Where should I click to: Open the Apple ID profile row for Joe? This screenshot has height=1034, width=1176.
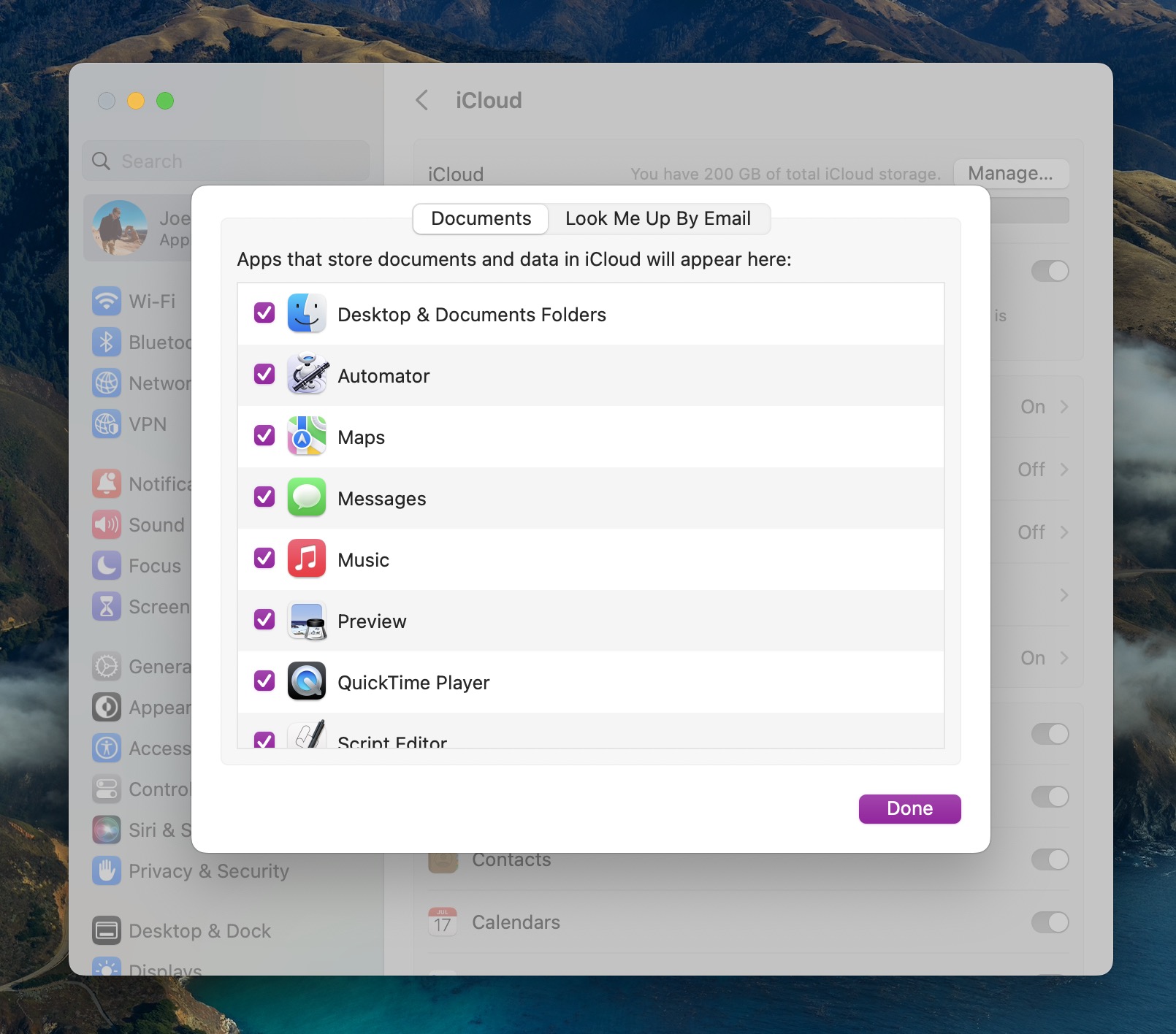pyautogui.click(x=139, y=228)
